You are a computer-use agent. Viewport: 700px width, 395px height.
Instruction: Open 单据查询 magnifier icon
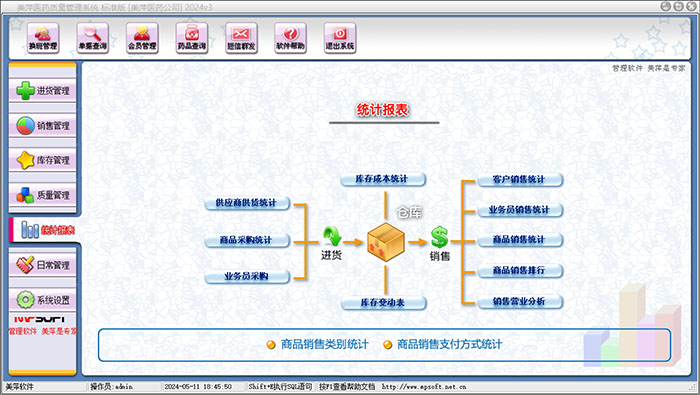[92, 38]
